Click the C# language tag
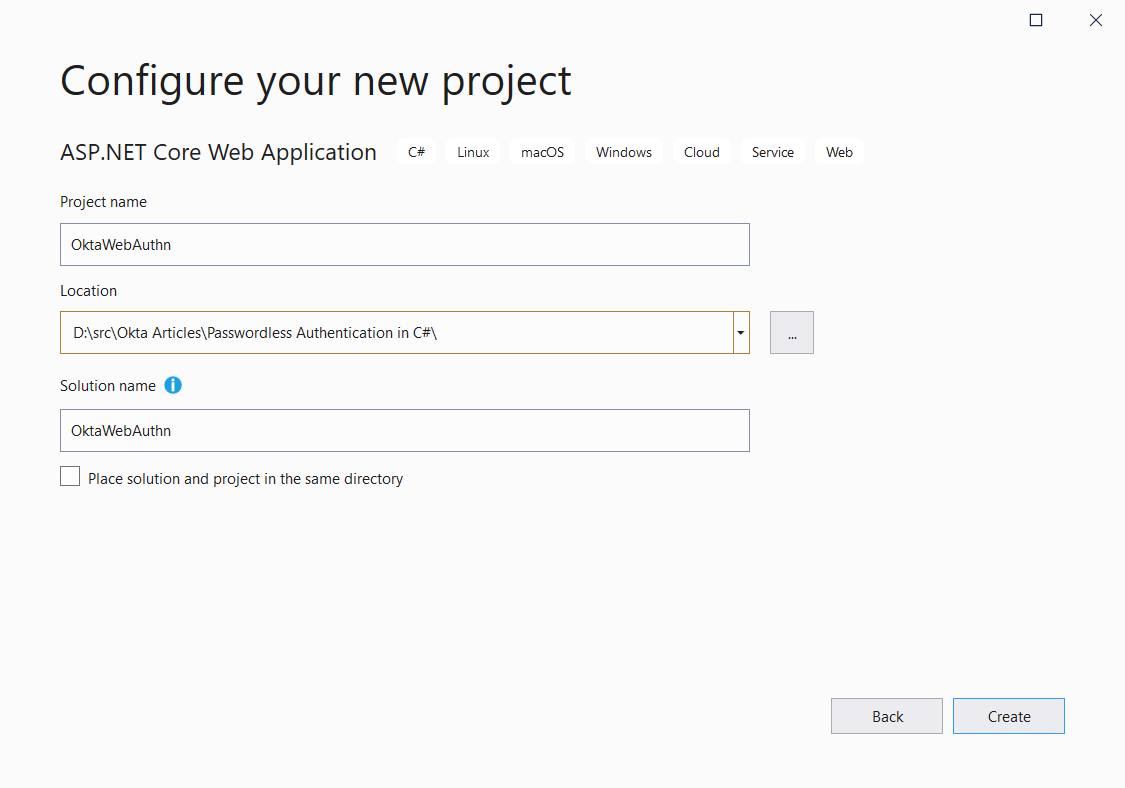The image size is (1125, 788). point(417,152)
